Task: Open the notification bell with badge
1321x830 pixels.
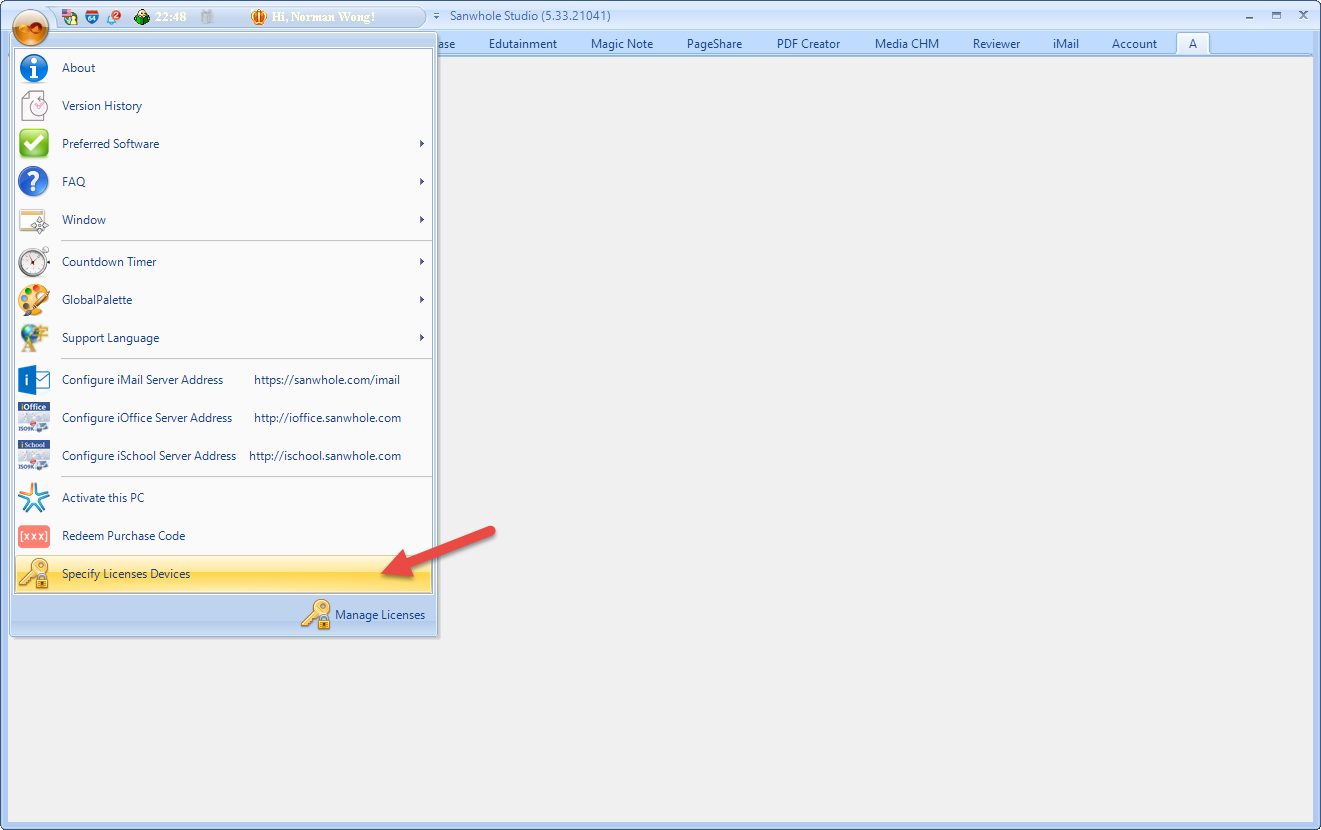Action: coord(115,17)
